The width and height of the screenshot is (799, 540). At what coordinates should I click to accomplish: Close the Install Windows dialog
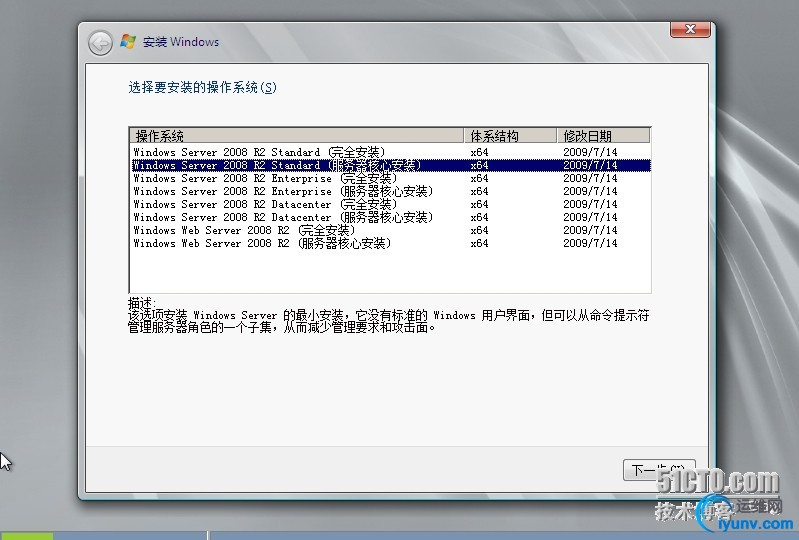[x=690, y=30]
